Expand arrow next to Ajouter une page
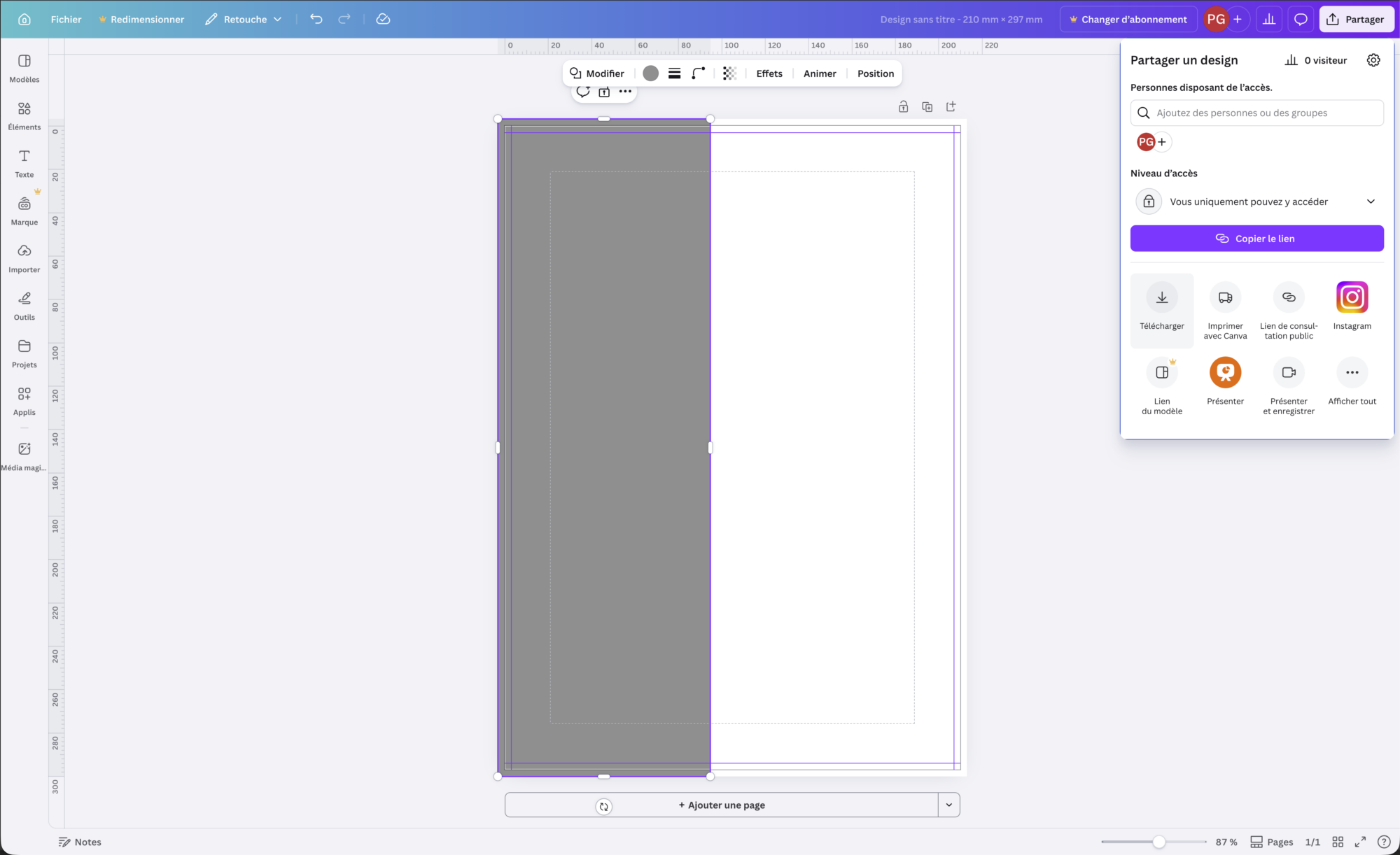This screenshot has height=855, width=1400. pos(948,805)
